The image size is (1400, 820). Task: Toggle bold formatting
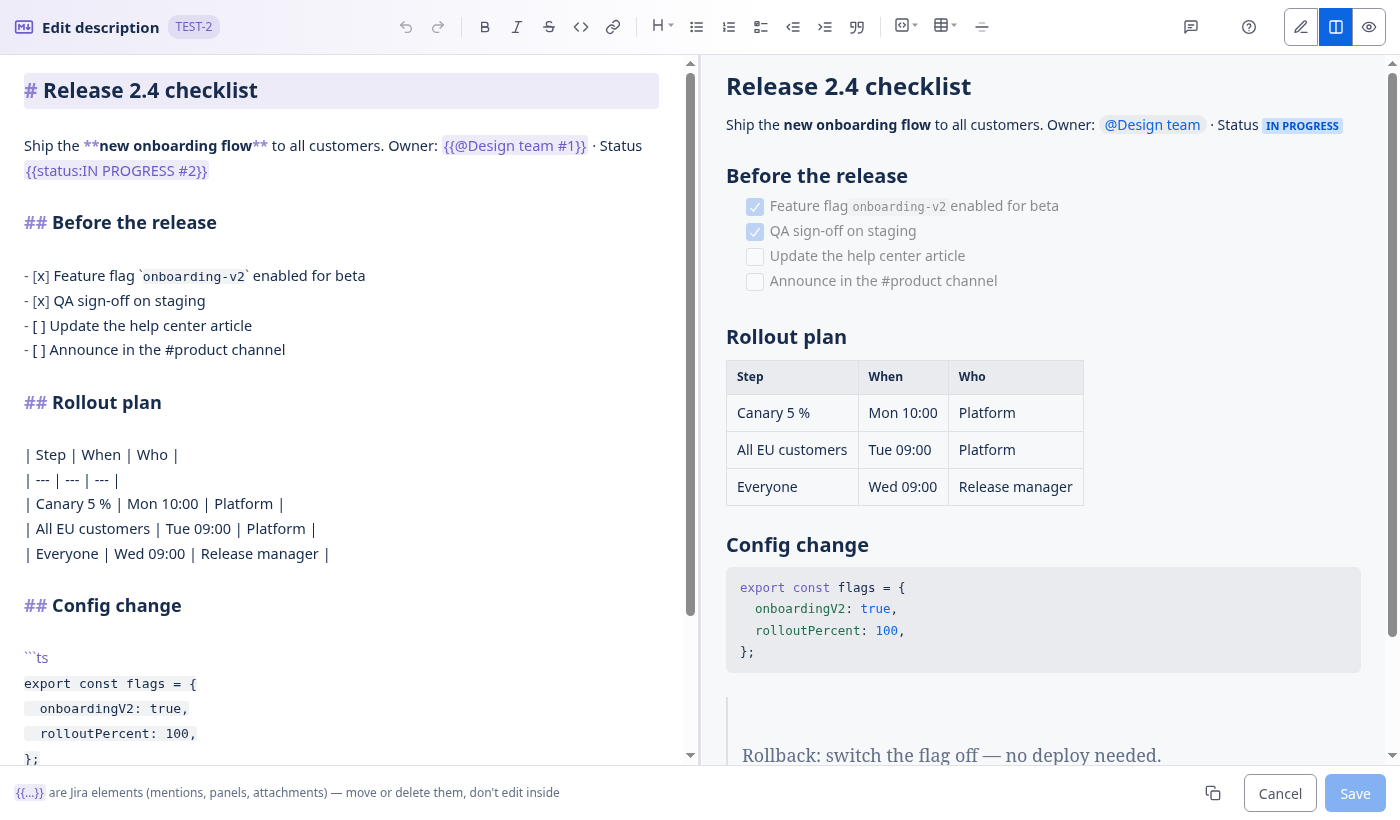tap(485, 27)
